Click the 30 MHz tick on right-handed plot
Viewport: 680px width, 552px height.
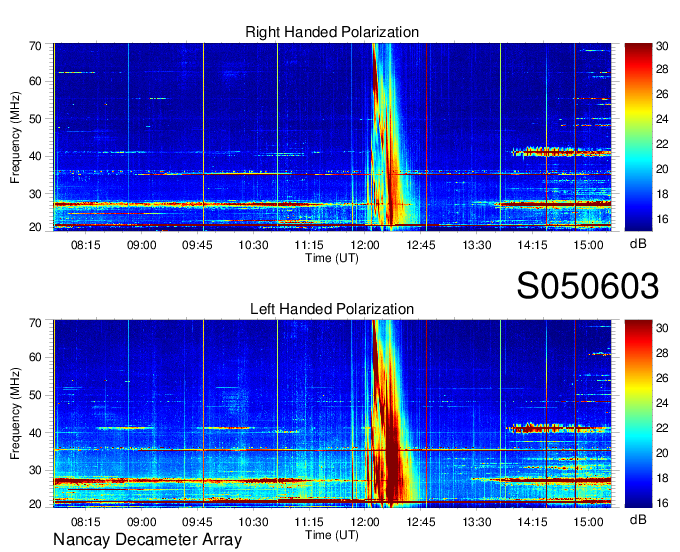[x=35, y=194]
